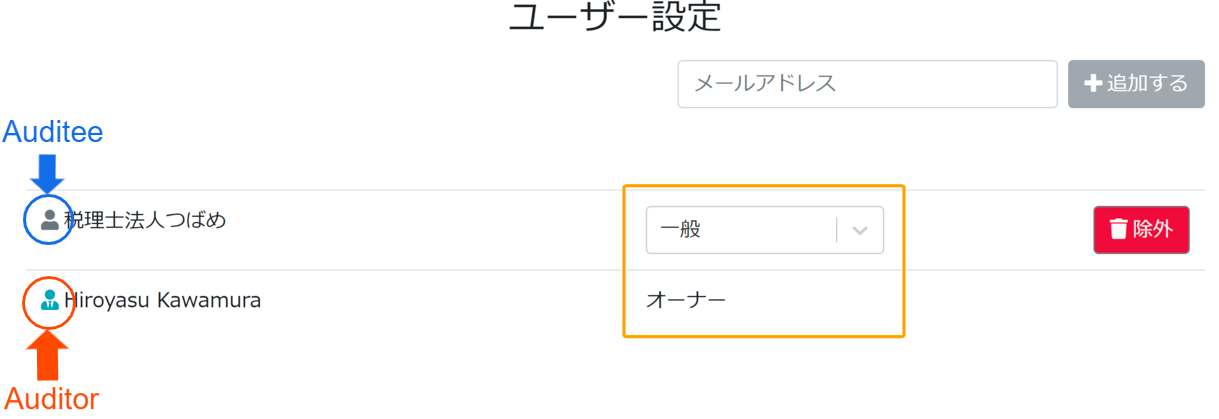The image size is (1219, 419).
Task: Click the gray user icon beside 税理士法人つばめ
Action: (x=49, y=220)
